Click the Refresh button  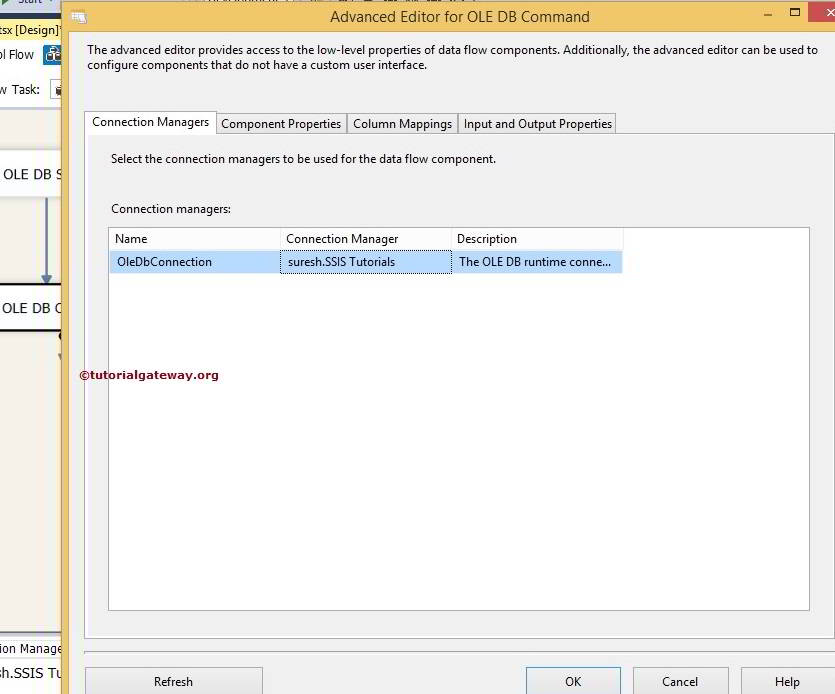coord(173,681)
